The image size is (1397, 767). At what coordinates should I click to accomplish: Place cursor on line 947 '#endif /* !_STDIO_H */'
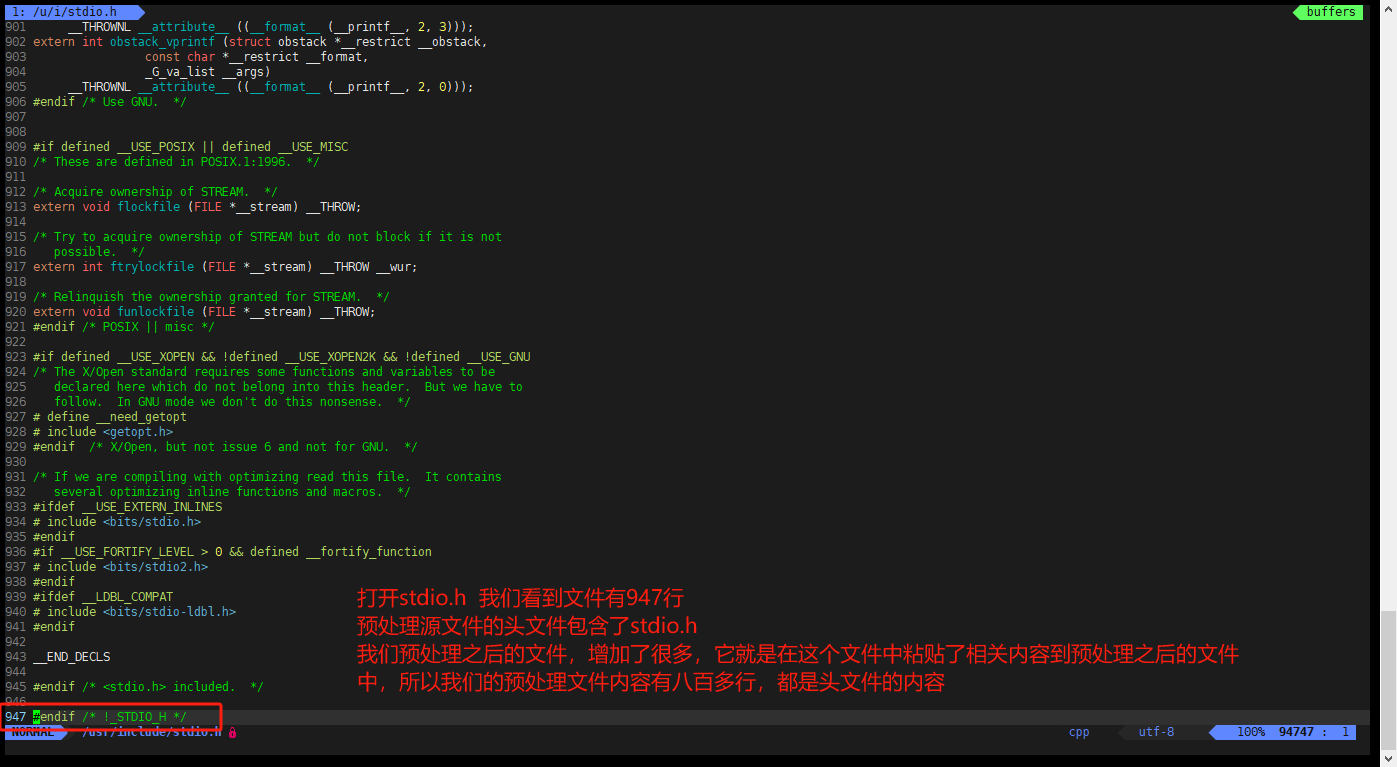(x=110, y=717)
